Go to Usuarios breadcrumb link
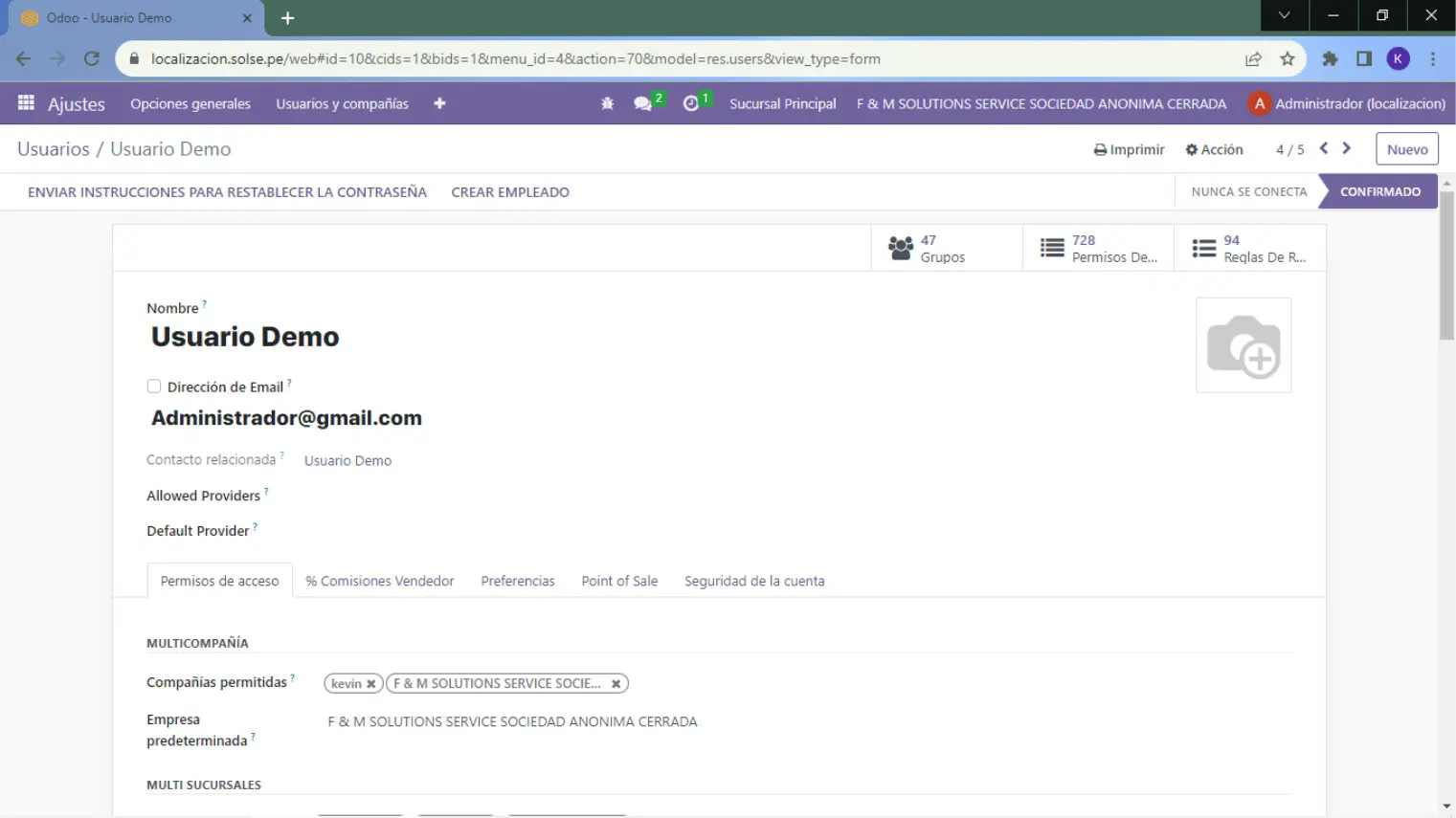The height and width of the screenshot is (818, 1456). [x=54, y=148]
